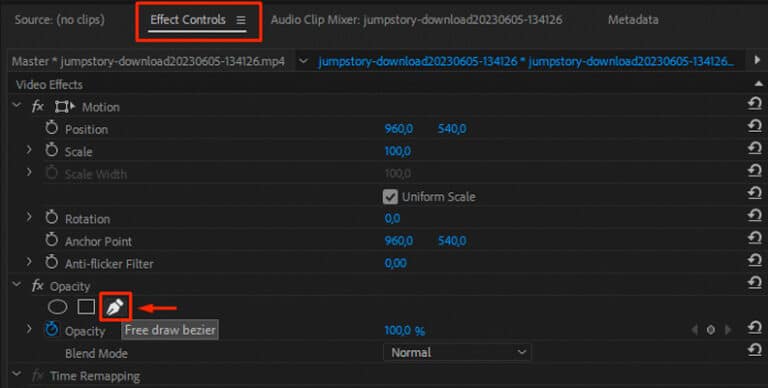768x388 pixels.
Task: Select the Free draw bezier pen mask tool
Action: click(115, 308)
